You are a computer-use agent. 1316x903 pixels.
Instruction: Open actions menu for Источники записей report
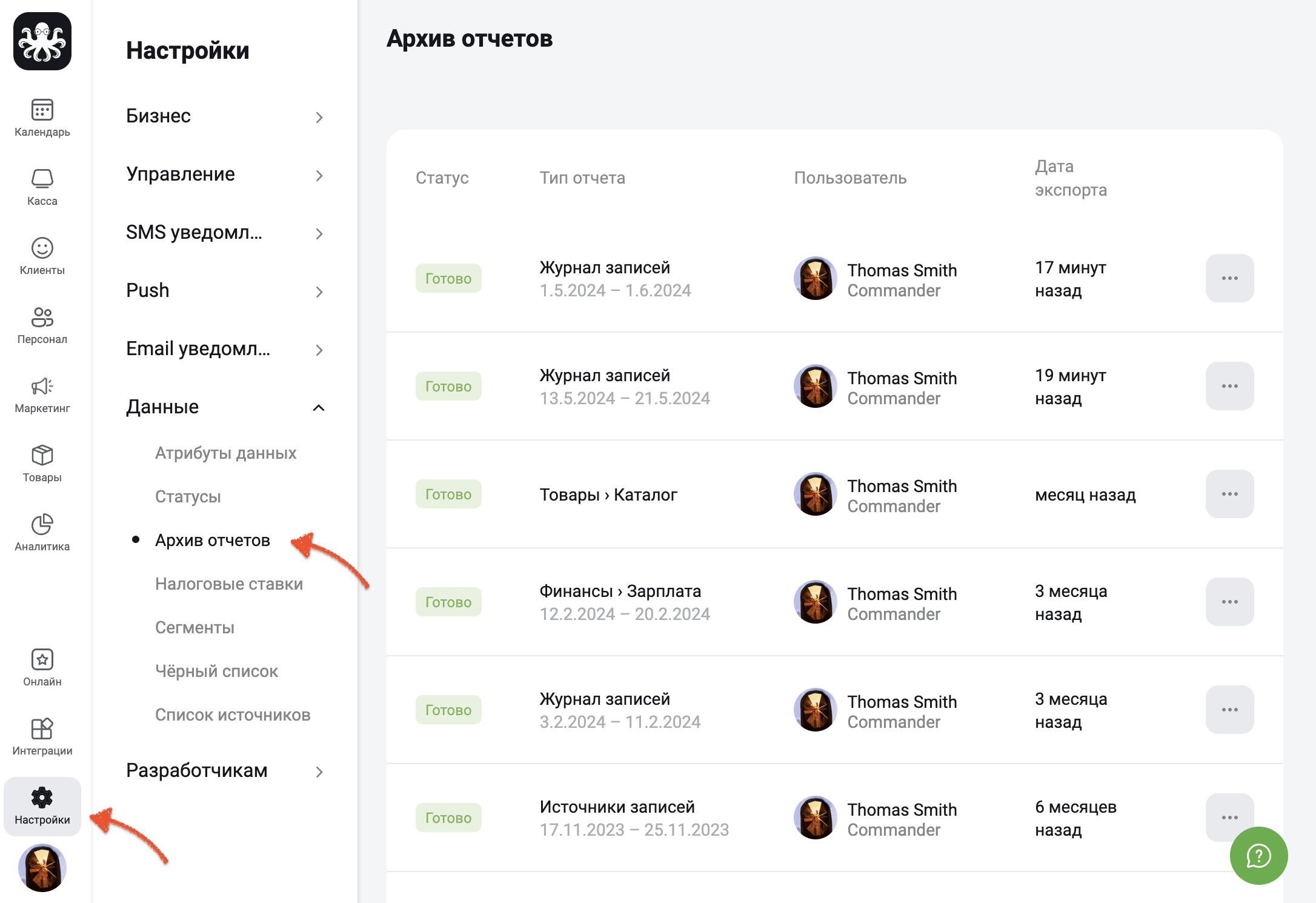click(x=1229, y=818)
